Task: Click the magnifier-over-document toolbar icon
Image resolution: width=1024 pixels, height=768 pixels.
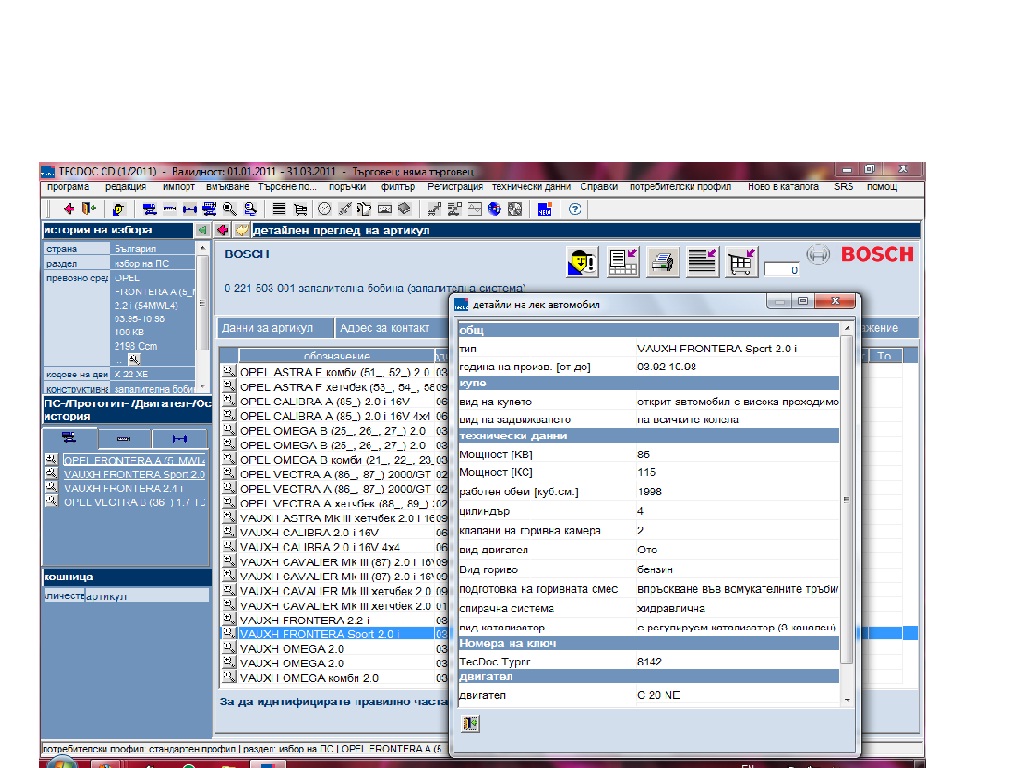Action: tap(250, 209)
